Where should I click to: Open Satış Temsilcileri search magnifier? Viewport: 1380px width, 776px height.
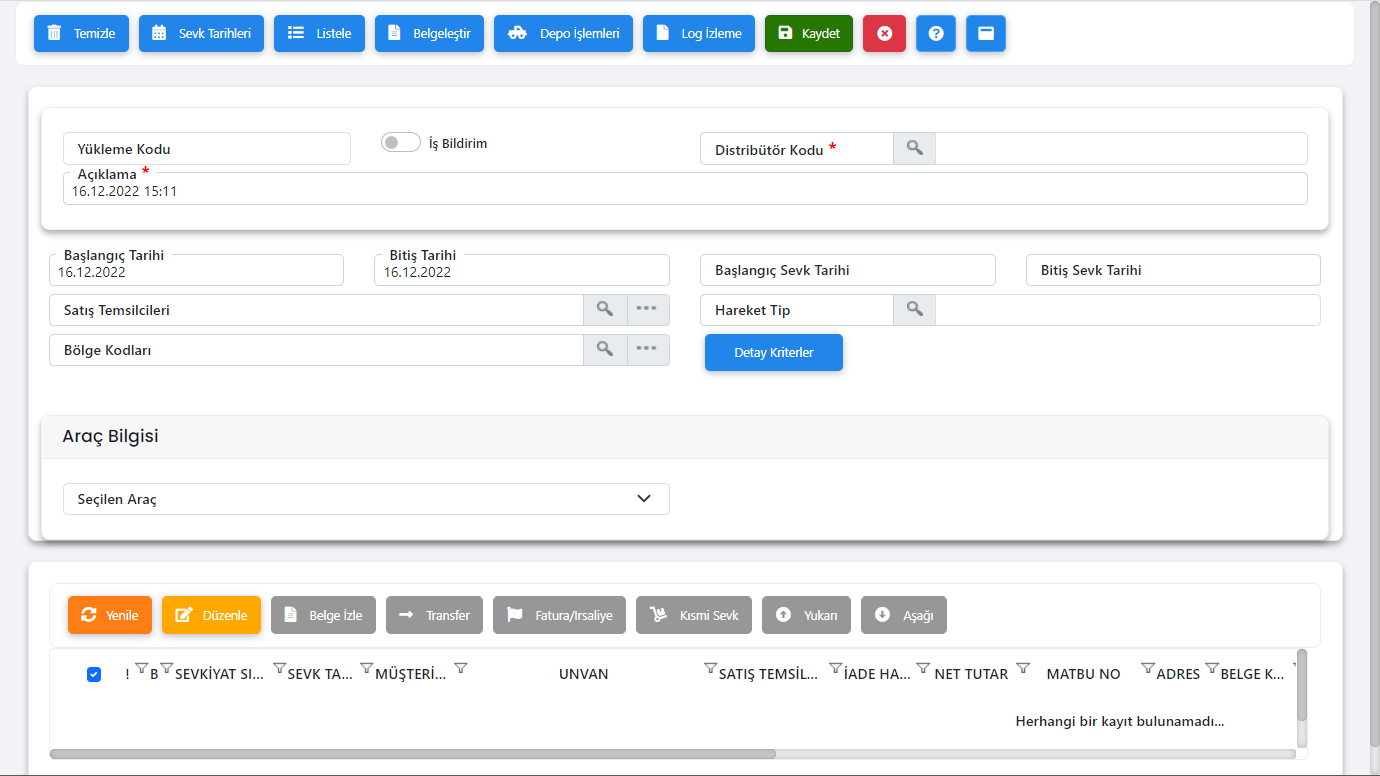click(605, 309)
